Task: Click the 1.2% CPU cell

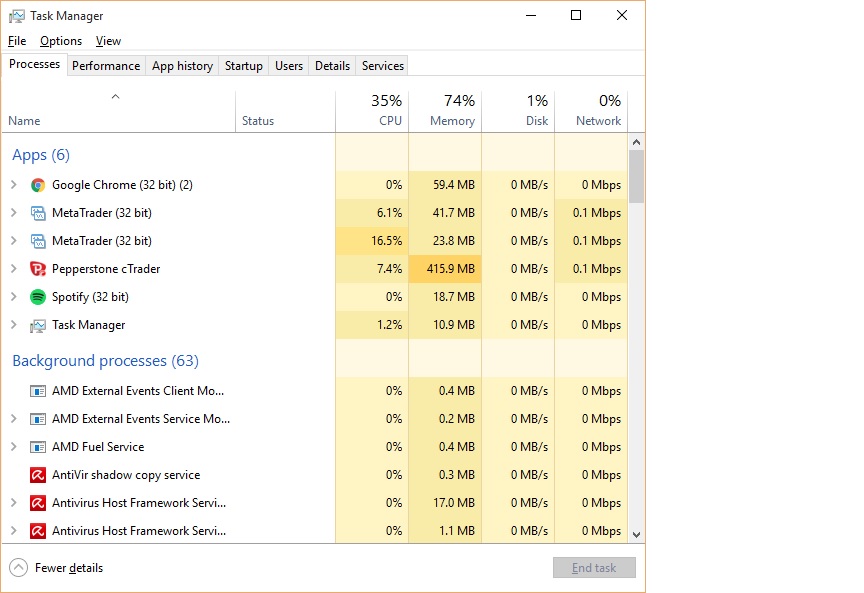Action: click(372, 325)
